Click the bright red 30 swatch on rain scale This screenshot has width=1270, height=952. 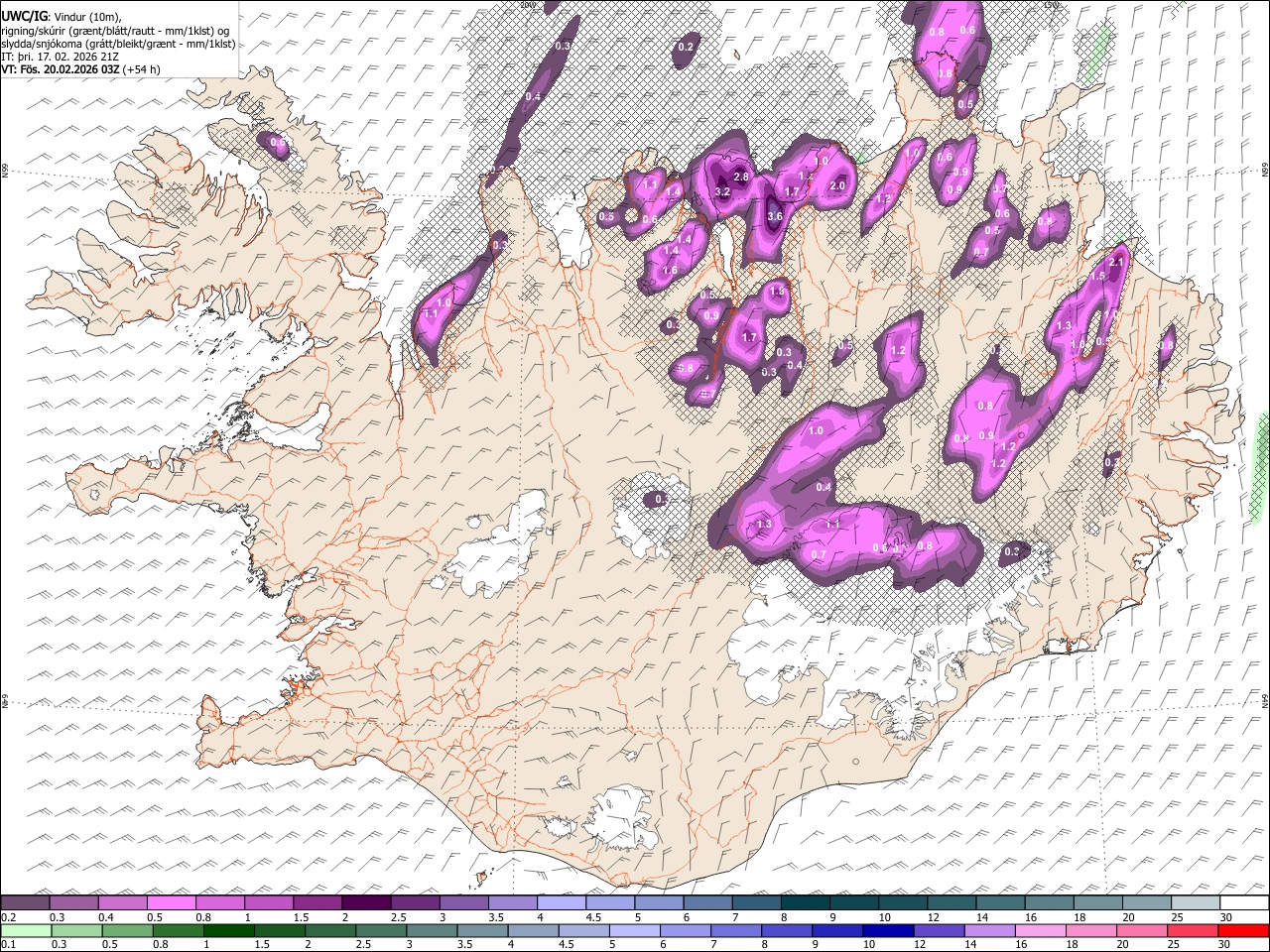tap(1244, 930)
